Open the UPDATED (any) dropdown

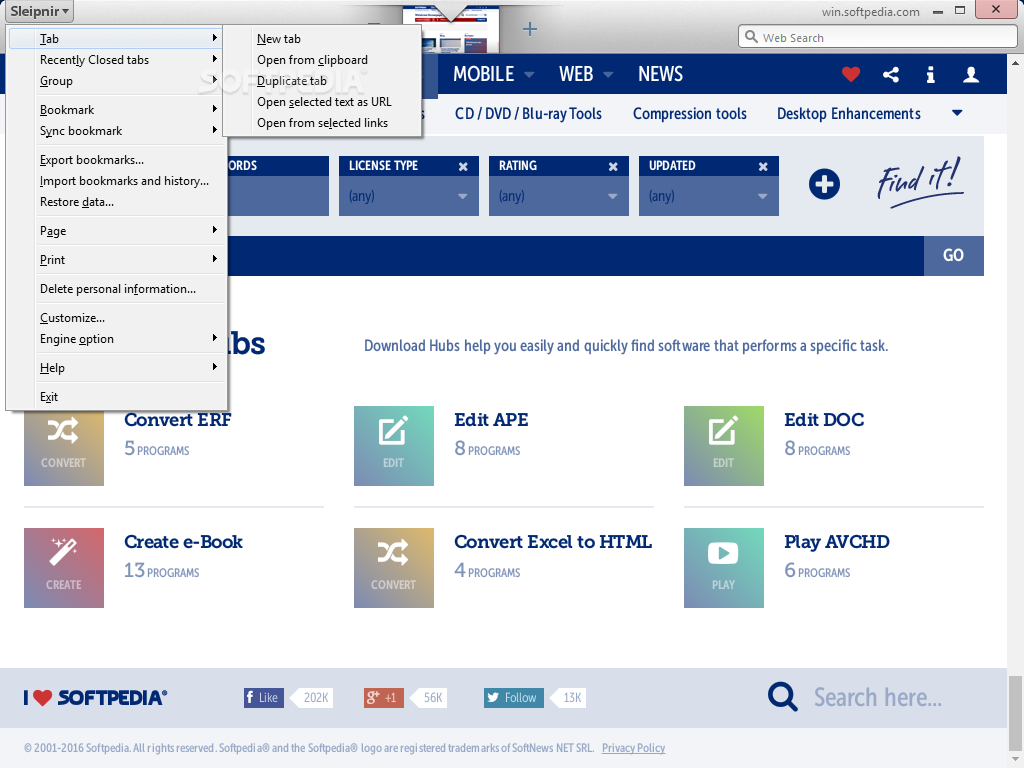pyautogui.click(x=709, y=196)
